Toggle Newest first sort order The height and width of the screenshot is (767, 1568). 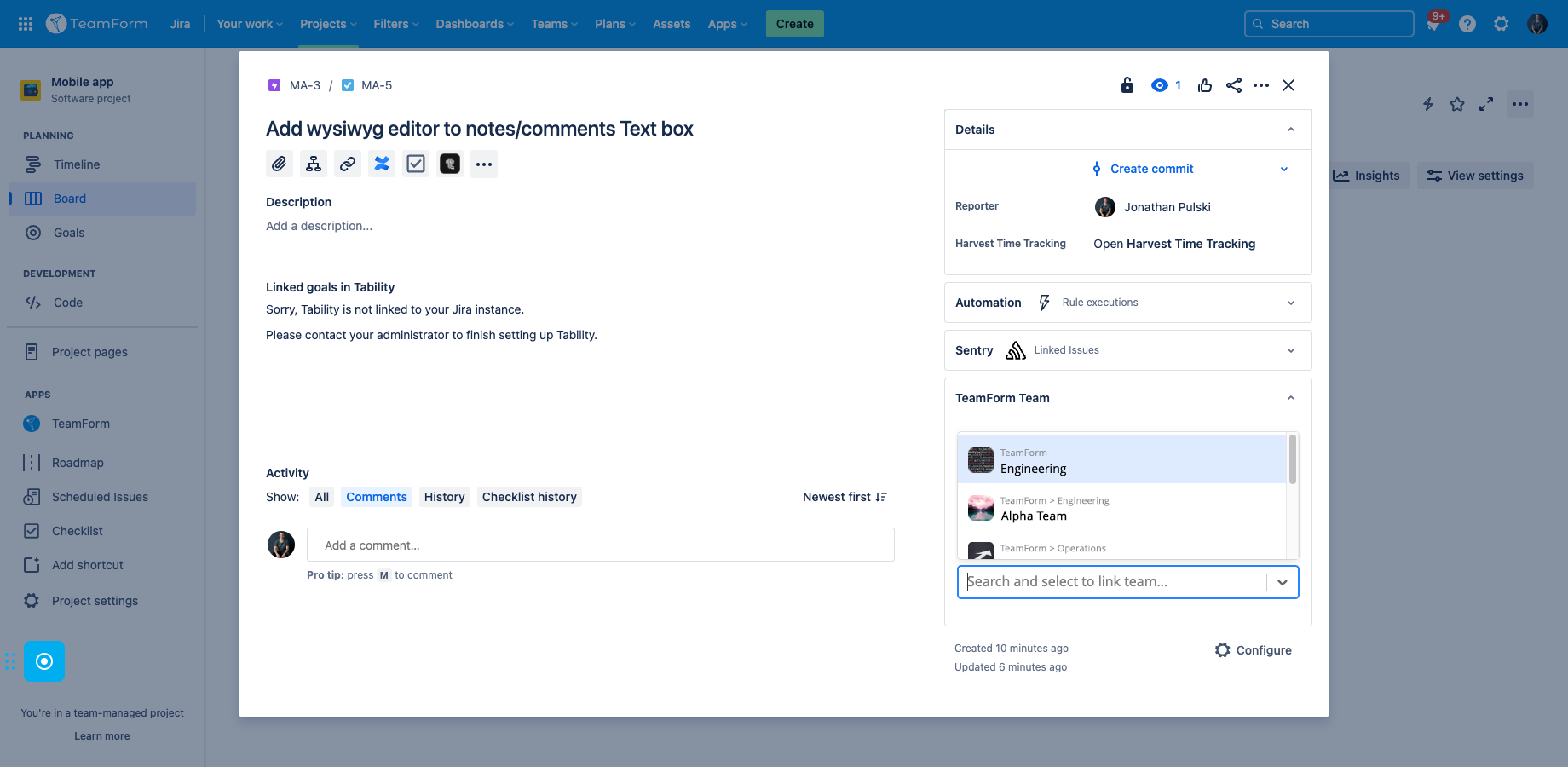(x=845, y=497)
